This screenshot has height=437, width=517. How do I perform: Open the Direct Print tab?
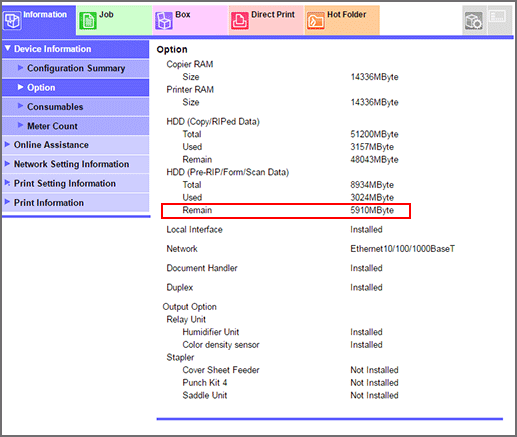pyautogui.click(x=266, y=20)
